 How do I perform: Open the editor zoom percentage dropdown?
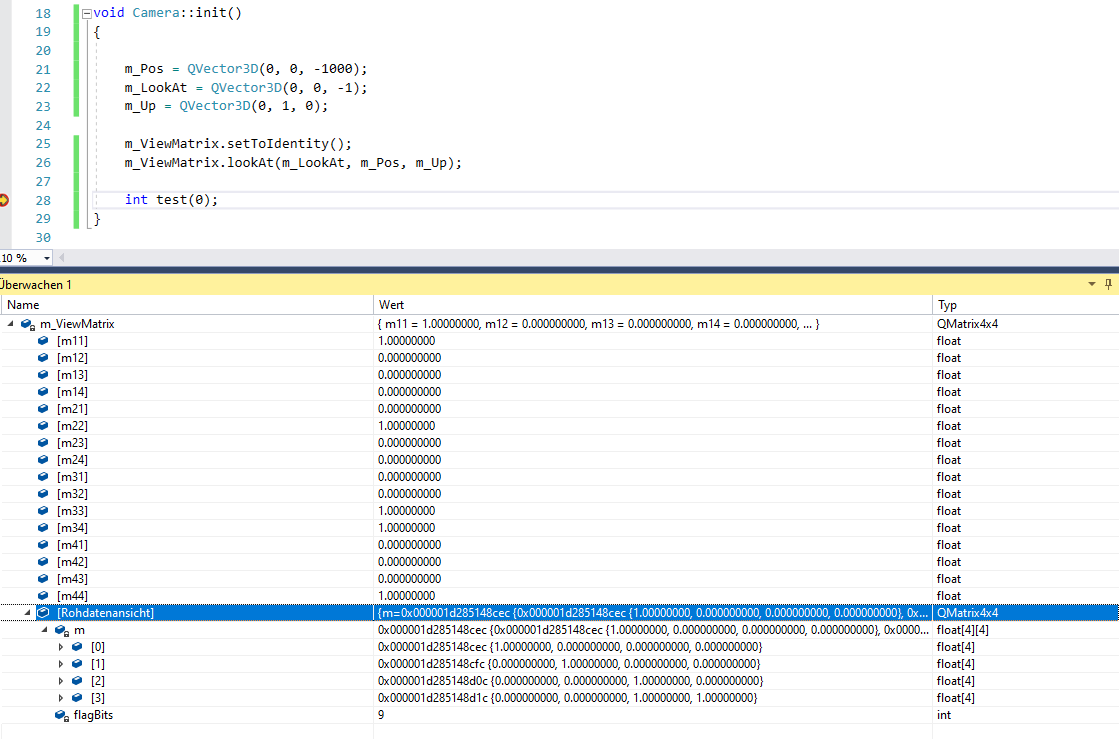pos(47,258)
